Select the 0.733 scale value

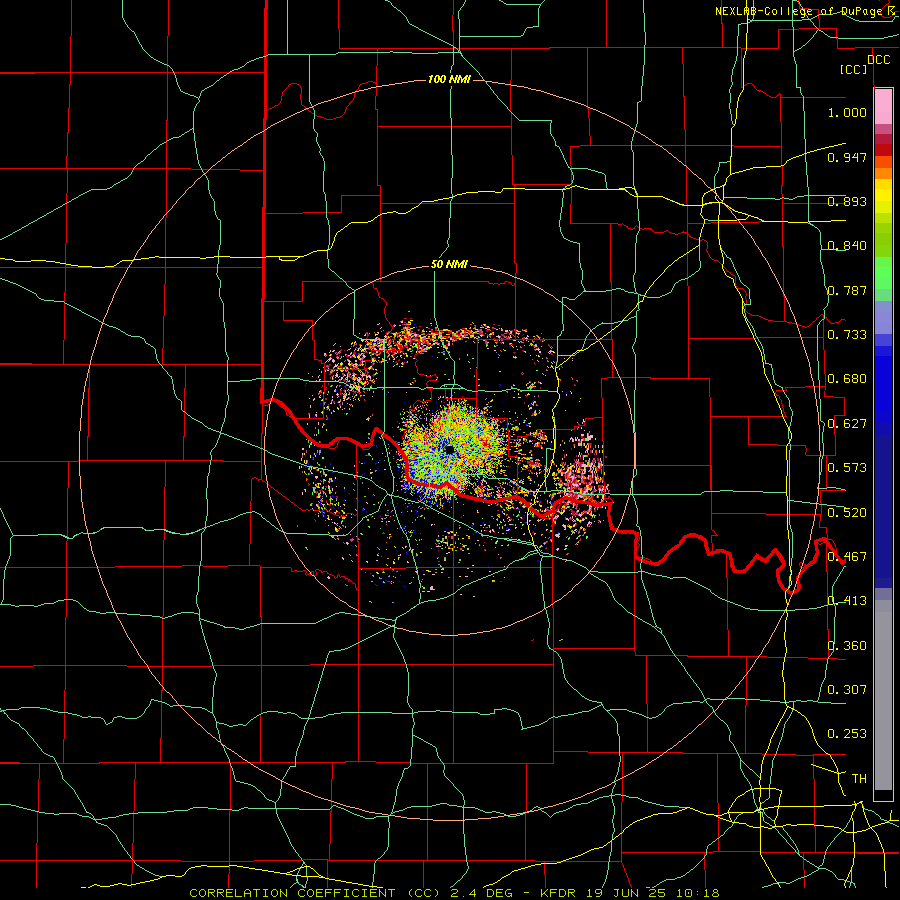point(847,335)
